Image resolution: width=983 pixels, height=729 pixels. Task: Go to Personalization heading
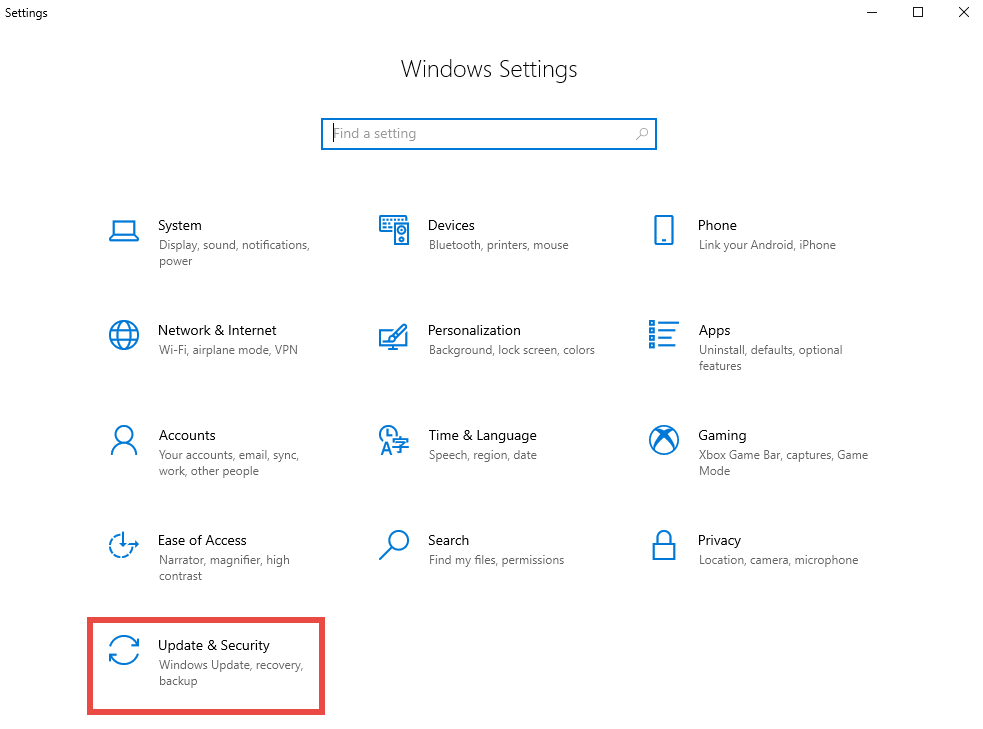pyautogui.click(x=475, y=330)
